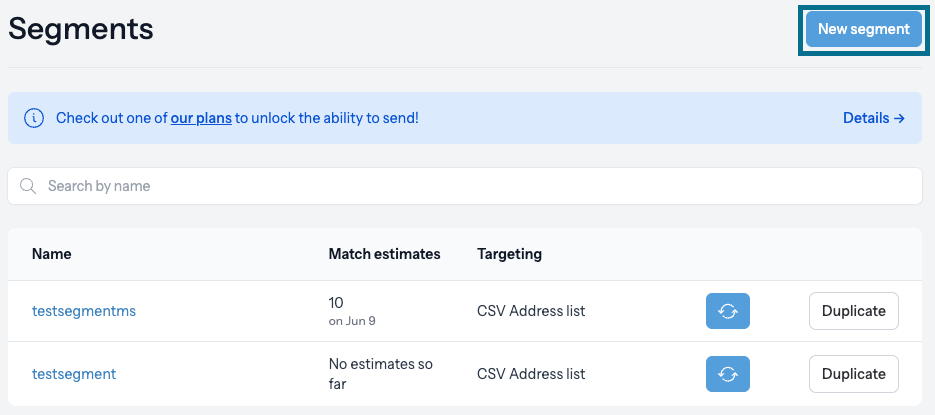Open the our plans link
Screen dimensions: 935x415
pyautogui.click(x=201, y=118)
